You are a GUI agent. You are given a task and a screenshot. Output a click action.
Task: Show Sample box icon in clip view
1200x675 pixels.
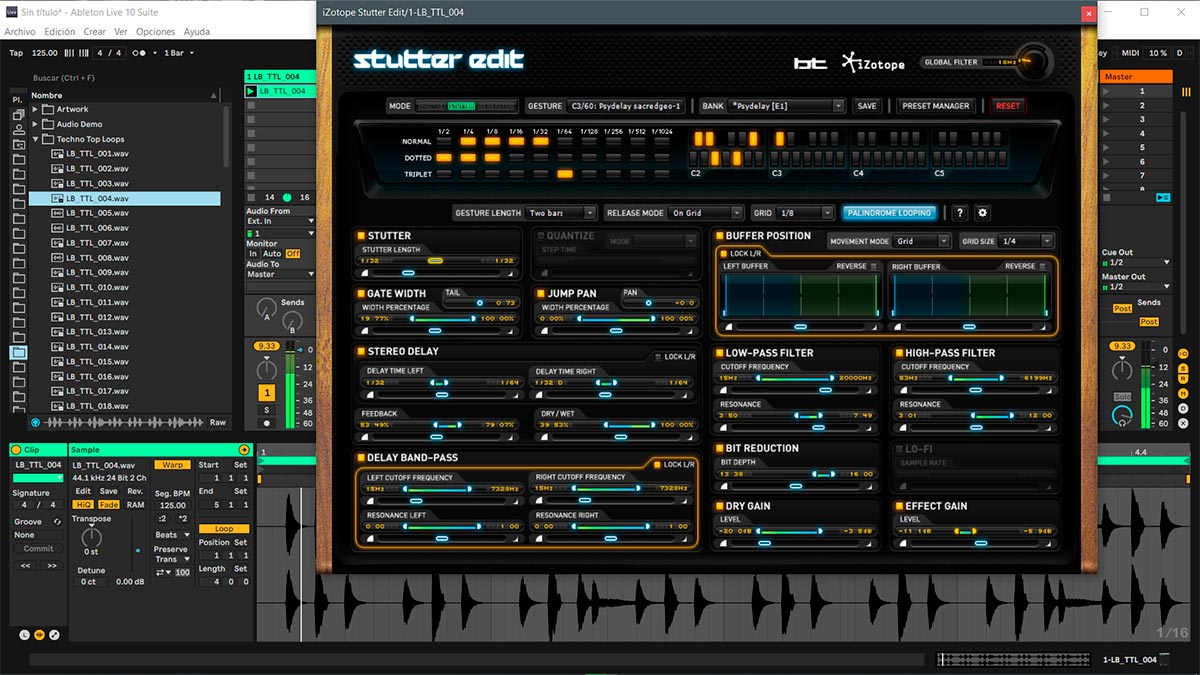pyautogui.click(x=40, y=635)
